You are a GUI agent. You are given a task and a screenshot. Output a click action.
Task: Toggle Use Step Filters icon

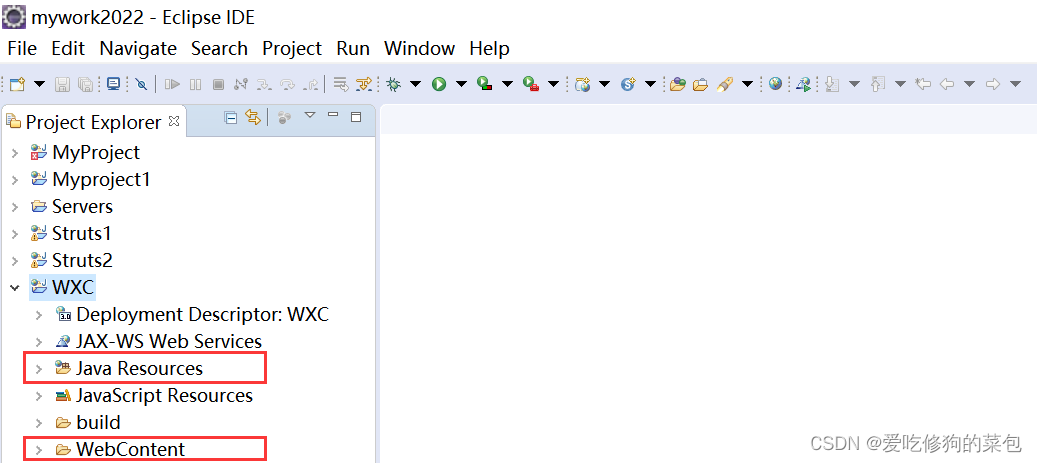[364, 84]
